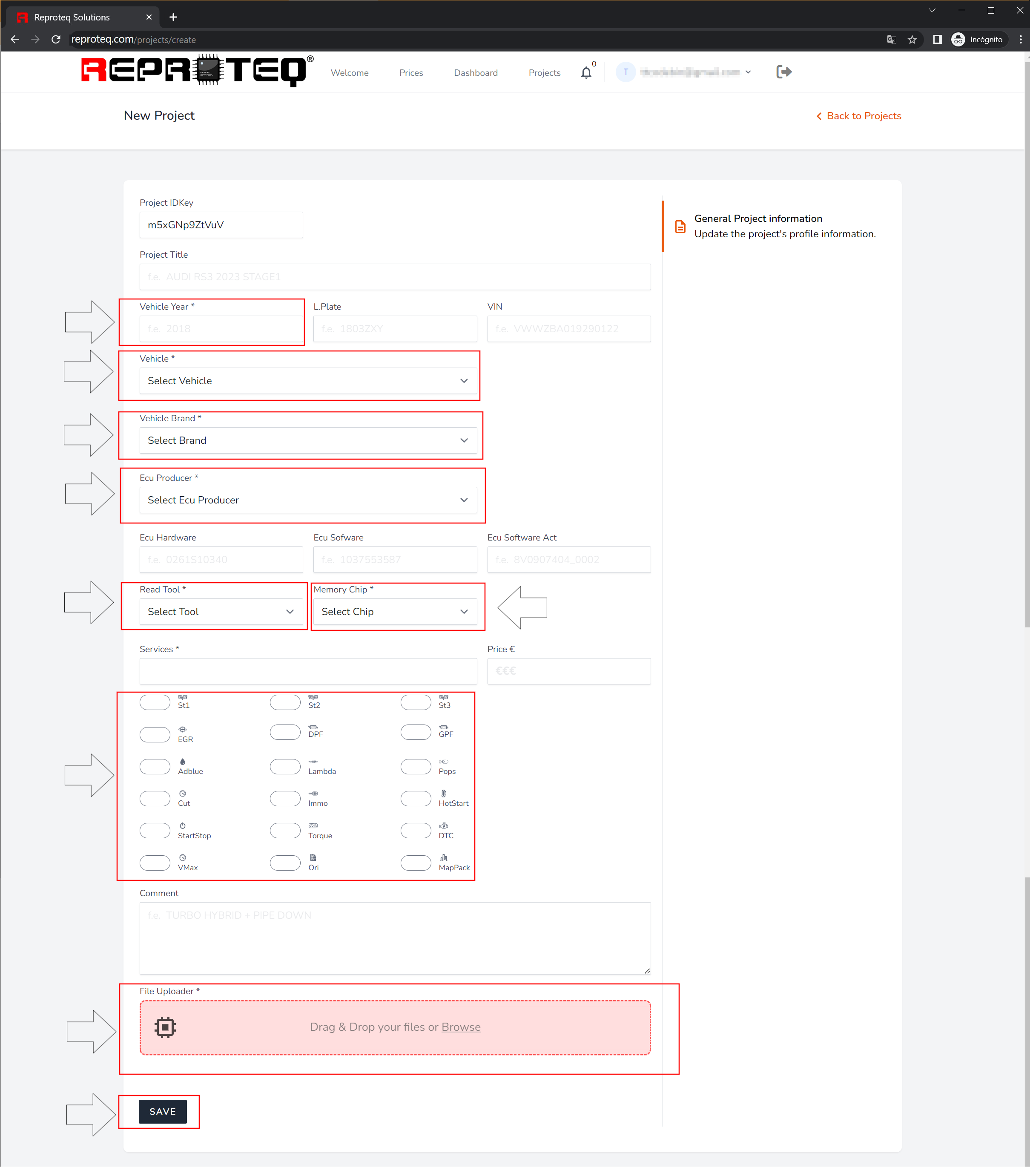Click the Ecu Software Act field

point(569,560)
